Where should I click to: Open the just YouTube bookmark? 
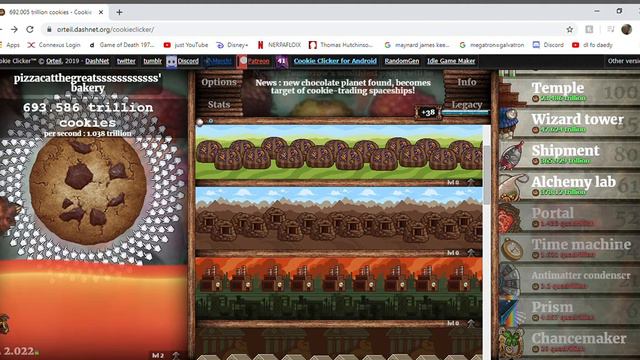pos(186,45)
